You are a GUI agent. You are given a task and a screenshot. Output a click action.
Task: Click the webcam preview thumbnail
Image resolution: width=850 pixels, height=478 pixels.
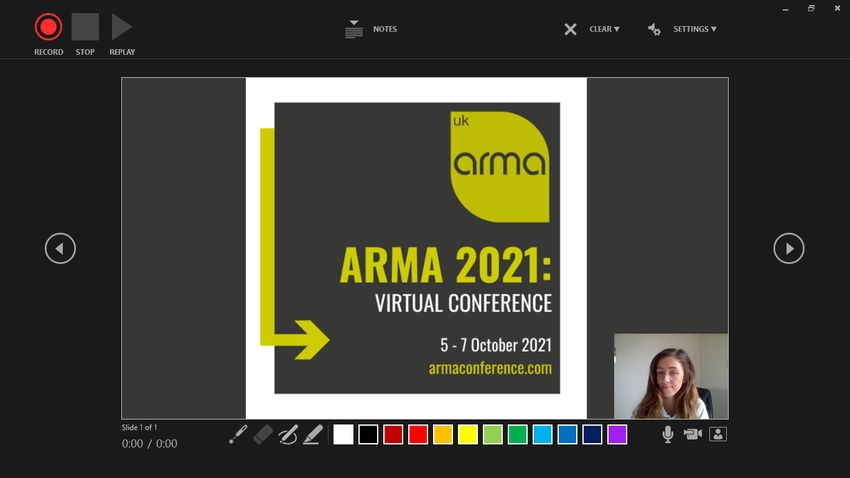pos(671,376)
